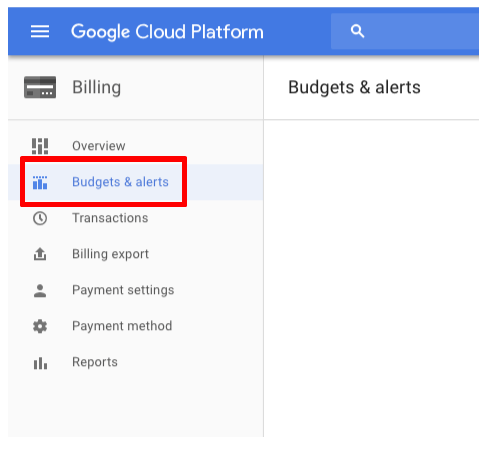Click the Billing export upload icon

click(x=40, y=254)
